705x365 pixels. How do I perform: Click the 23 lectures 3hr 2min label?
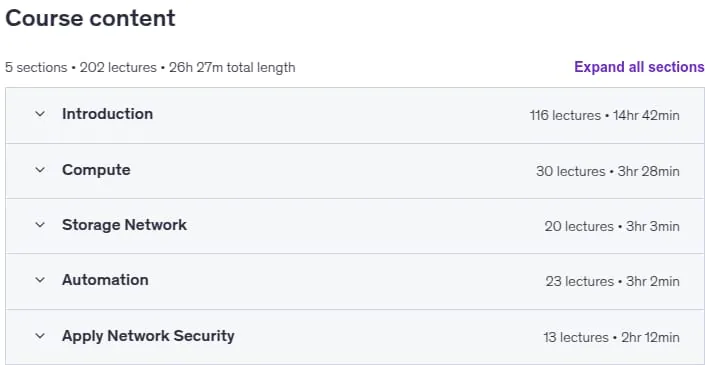point(612,281)
